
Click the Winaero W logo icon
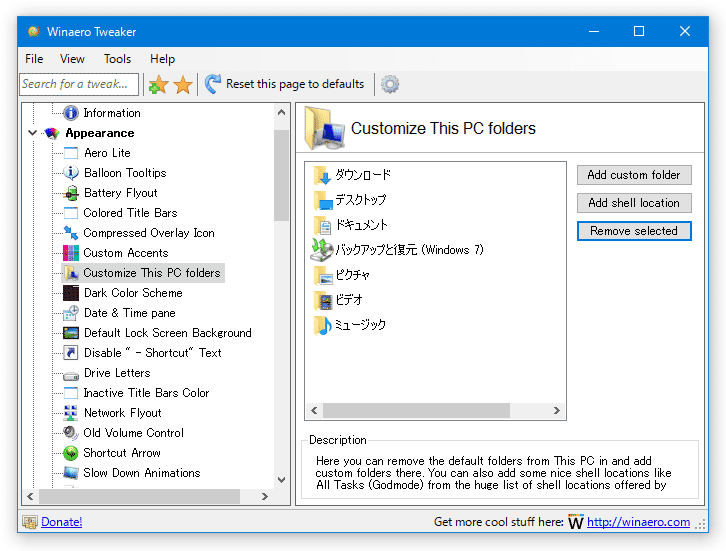pos(576,522)
